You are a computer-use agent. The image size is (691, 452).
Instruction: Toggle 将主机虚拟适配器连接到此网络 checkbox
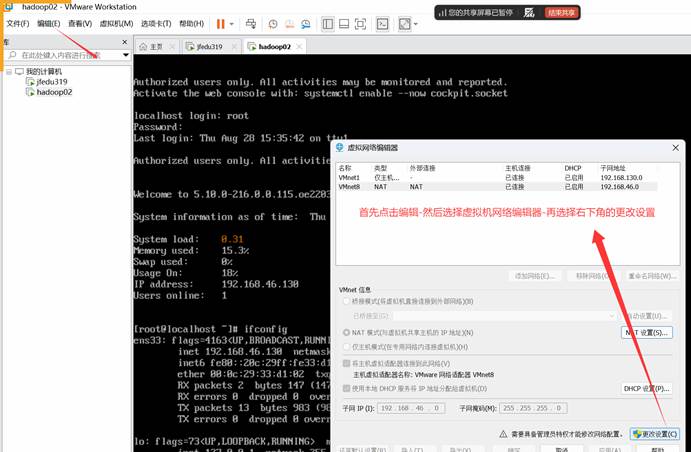tap(346, 363)
